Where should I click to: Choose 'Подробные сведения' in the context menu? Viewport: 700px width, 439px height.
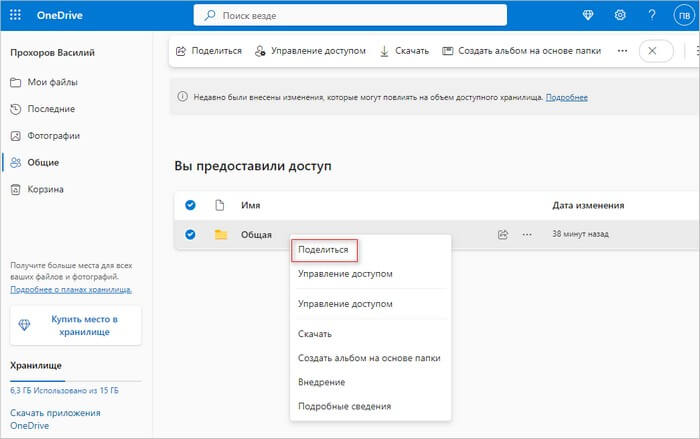click(344, 406)
